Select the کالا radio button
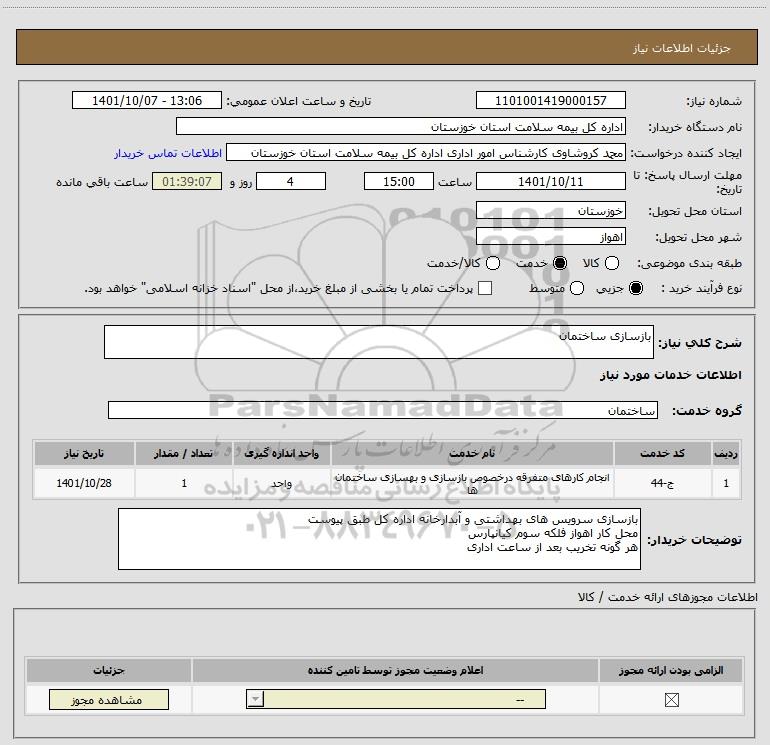 pyautogui.click(x=612, y=263)
